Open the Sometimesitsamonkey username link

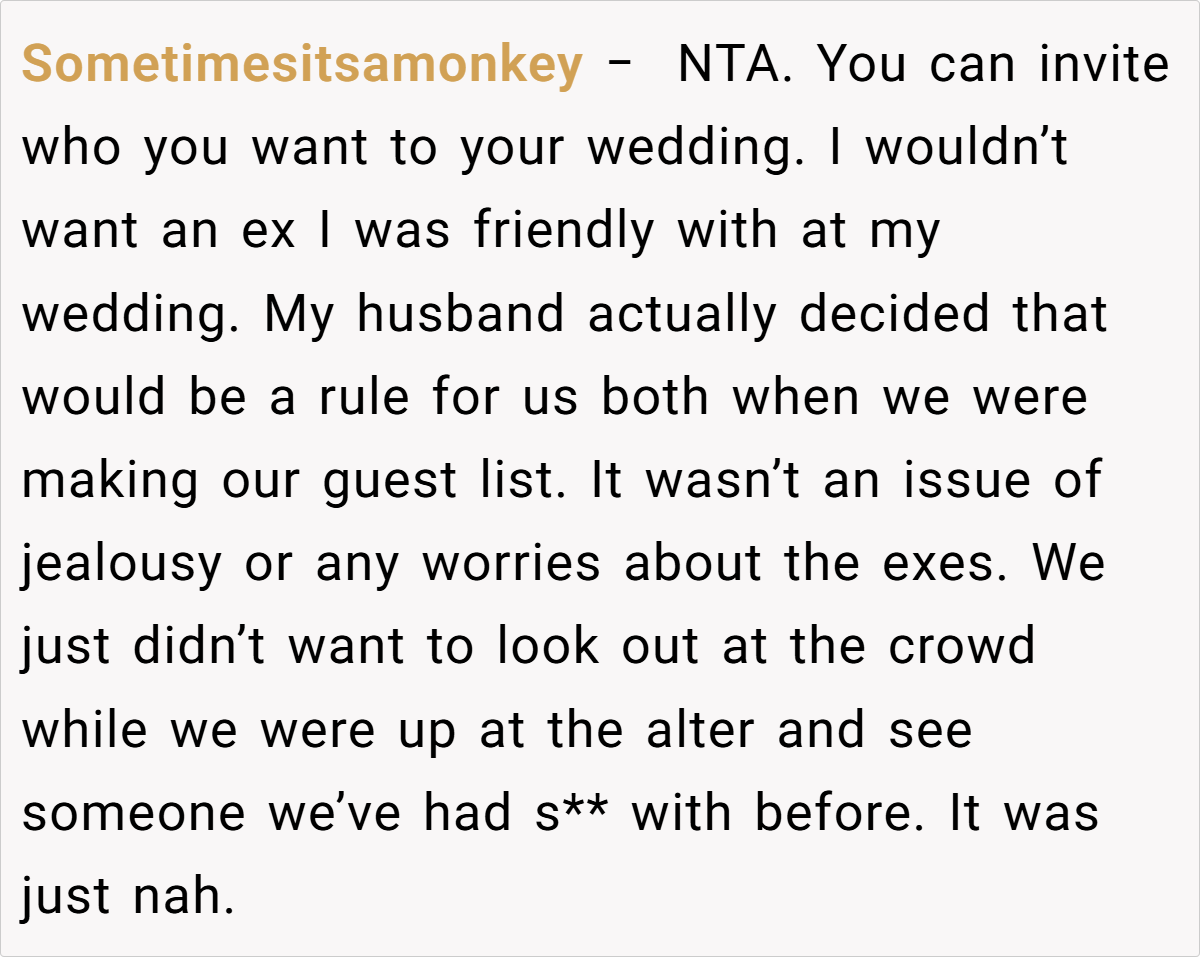click(302, 65)
